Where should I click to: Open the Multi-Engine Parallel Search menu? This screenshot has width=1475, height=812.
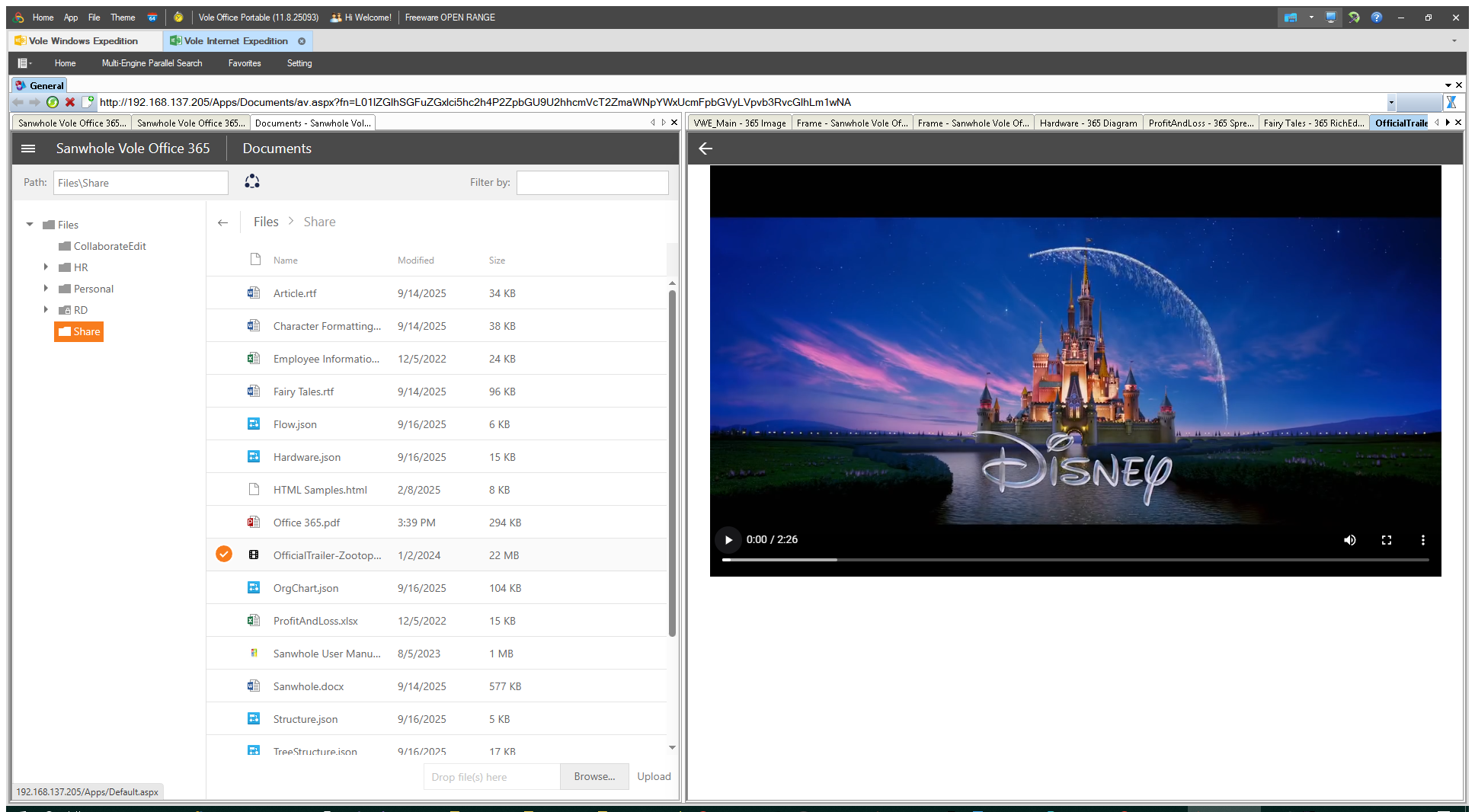[x=152, y=63]
